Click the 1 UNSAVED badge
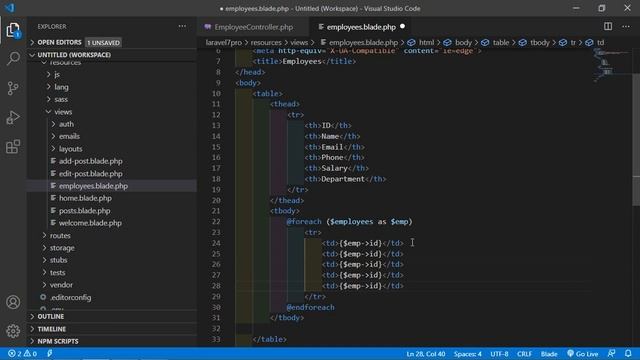Image resolution: width=640 pixels, height=360 pixels. click(x=103, y=42)
